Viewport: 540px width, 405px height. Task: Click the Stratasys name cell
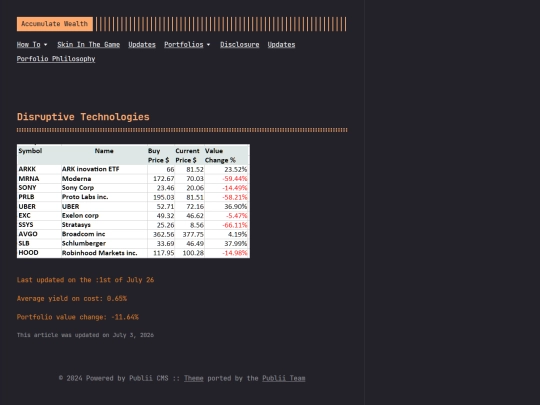tap(76, 225)
